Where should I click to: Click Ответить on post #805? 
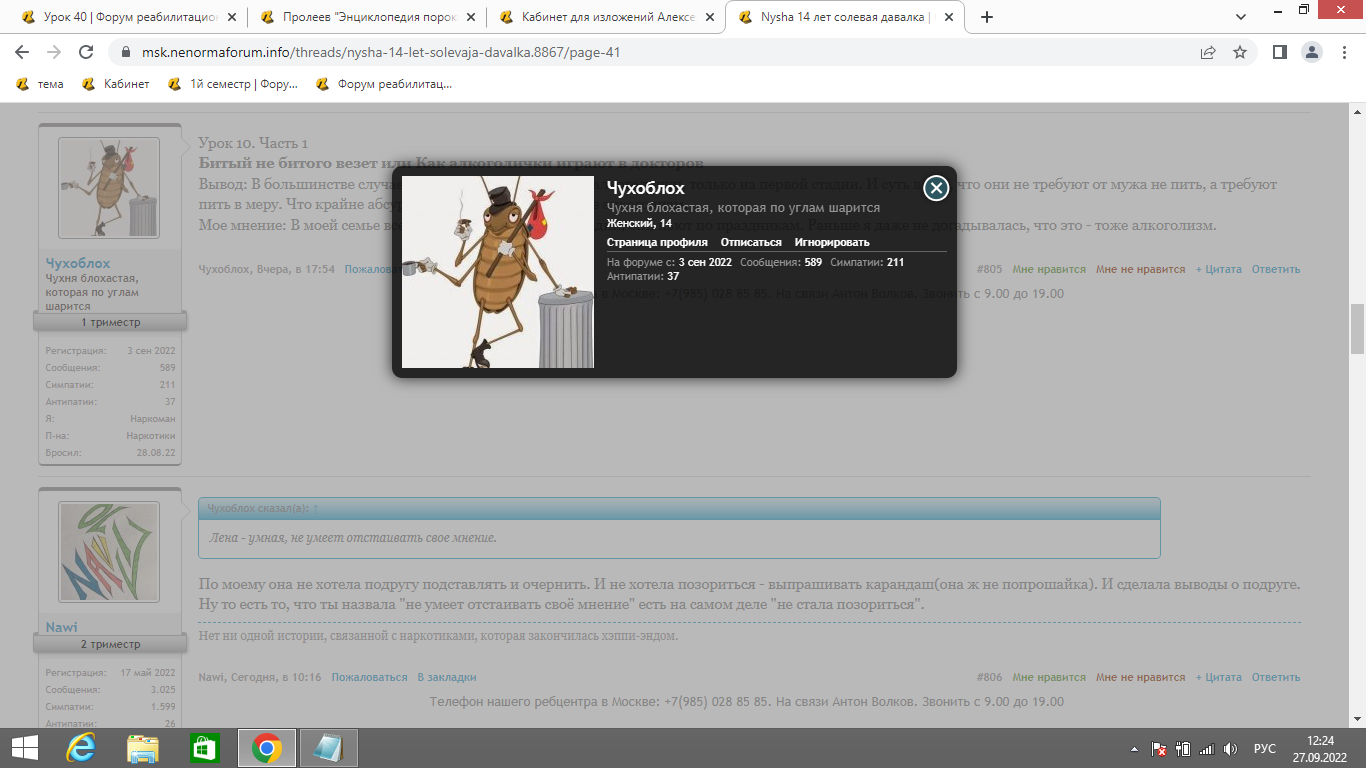(1276, 269)
